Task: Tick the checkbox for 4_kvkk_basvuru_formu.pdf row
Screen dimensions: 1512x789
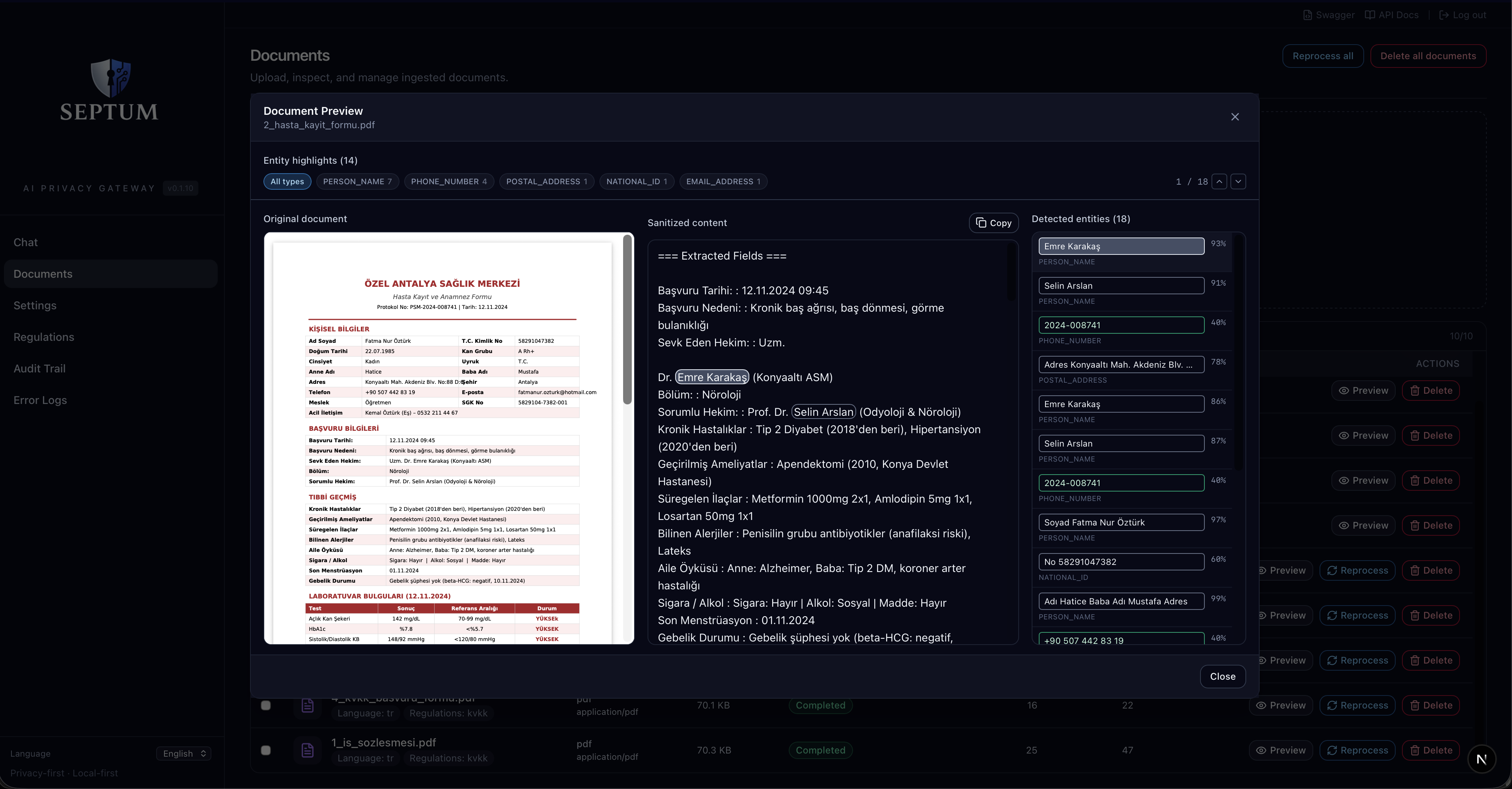Action: tap(266, 705)
